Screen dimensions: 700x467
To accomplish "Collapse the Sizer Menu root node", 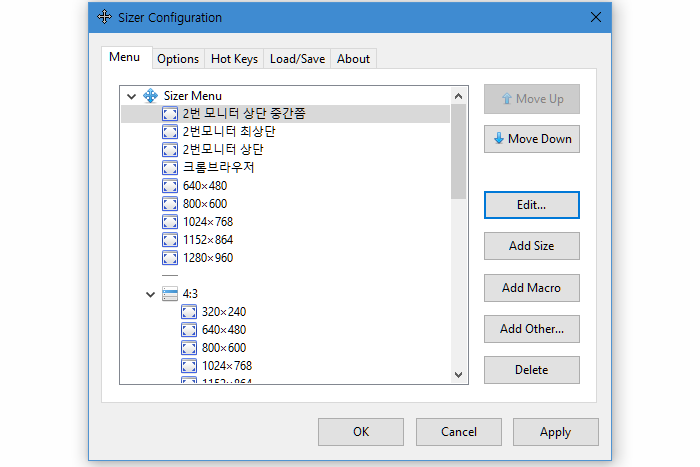I will (131, 96).
